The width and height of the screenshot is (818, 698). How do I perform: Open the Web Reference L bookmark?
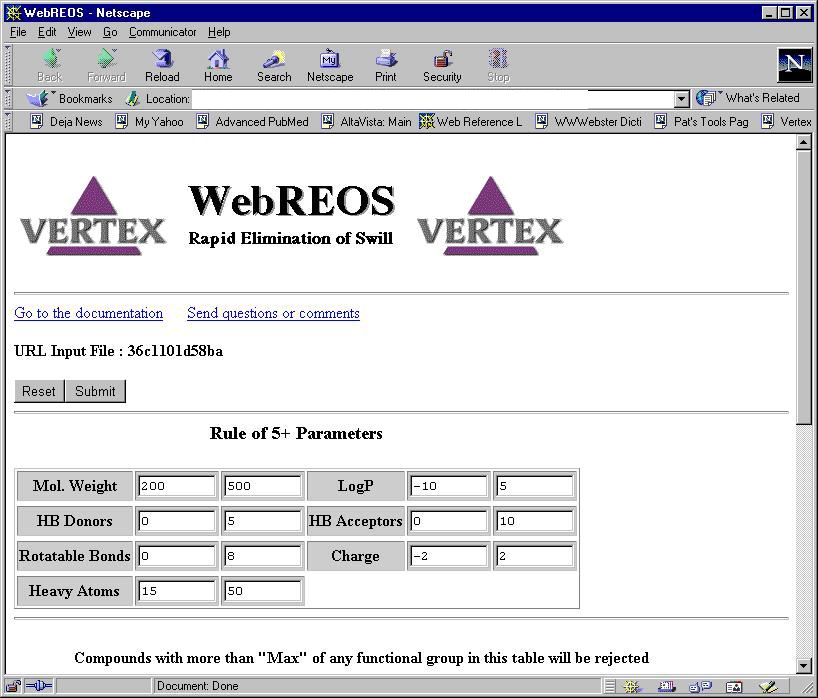click(x=470, y=122)
